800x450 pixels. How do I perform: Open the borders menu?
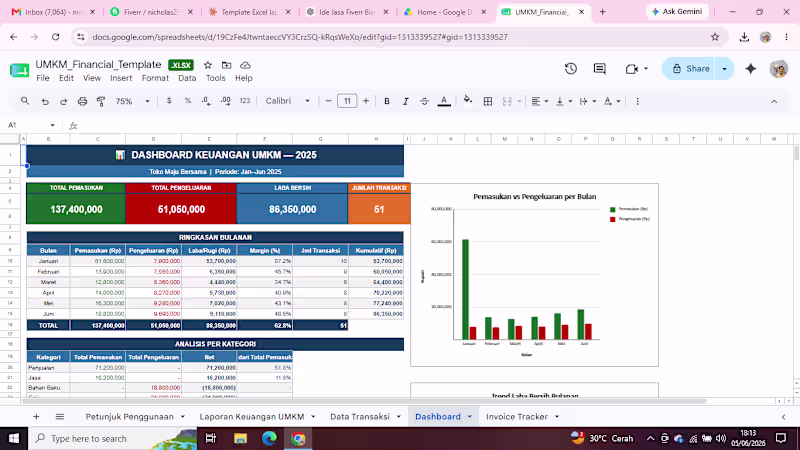(x=488, y=101)
